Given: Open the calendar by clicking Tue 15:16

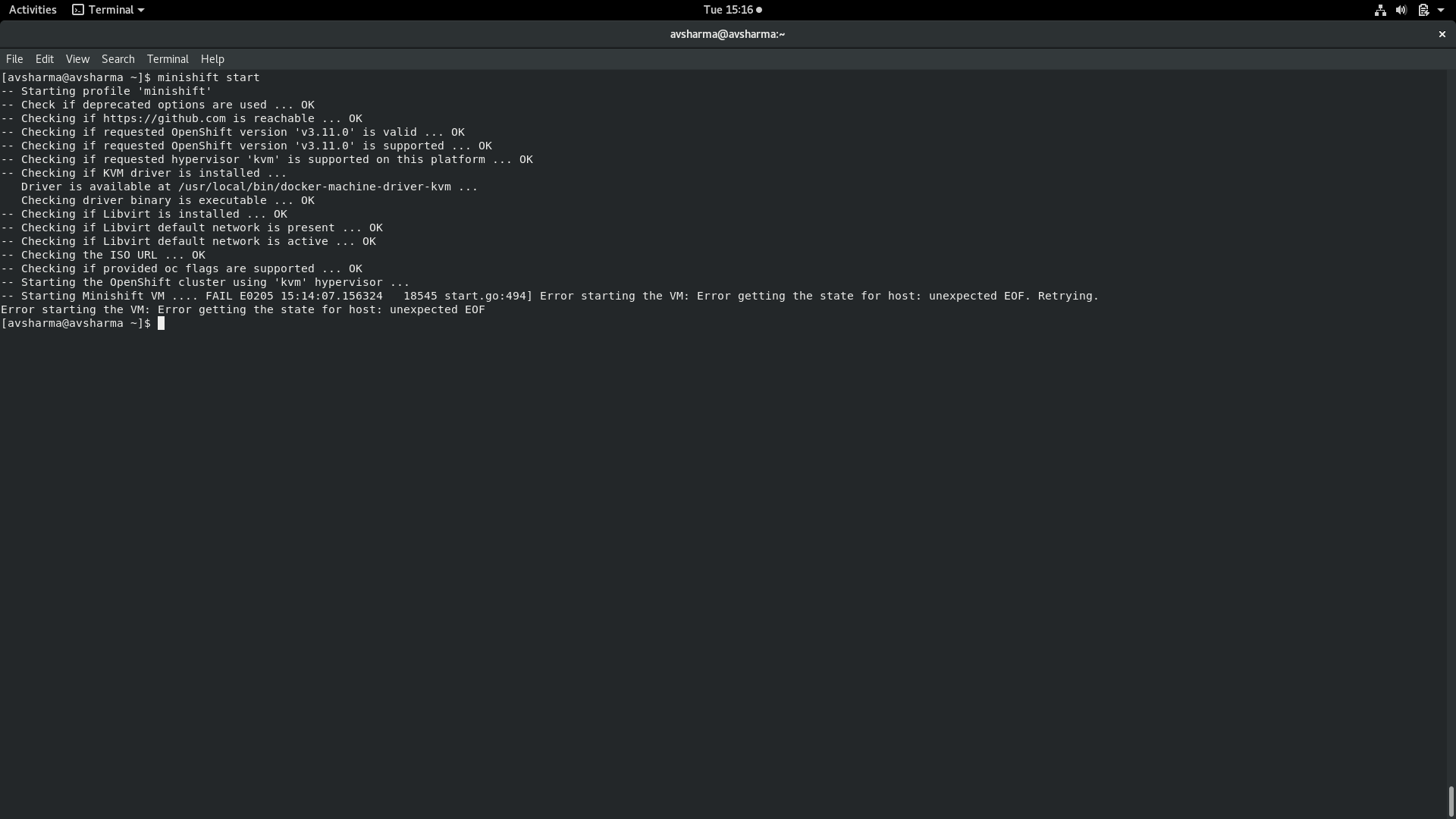Looking at the screenshot, I should click(726, 10).
